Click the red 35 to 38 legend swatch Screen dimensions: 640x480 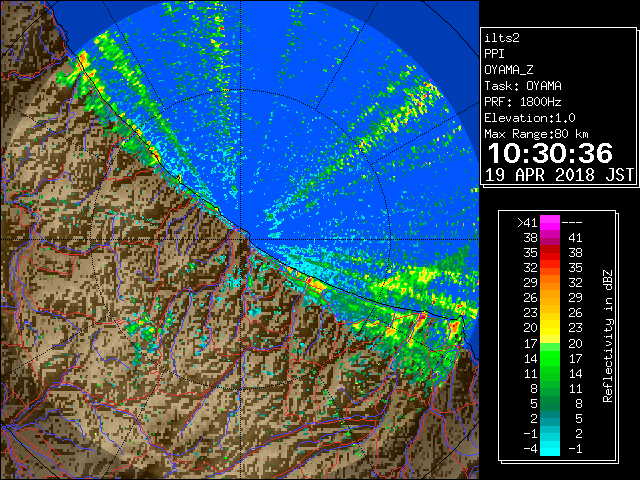pyautogui.click(x=550, y=253)
